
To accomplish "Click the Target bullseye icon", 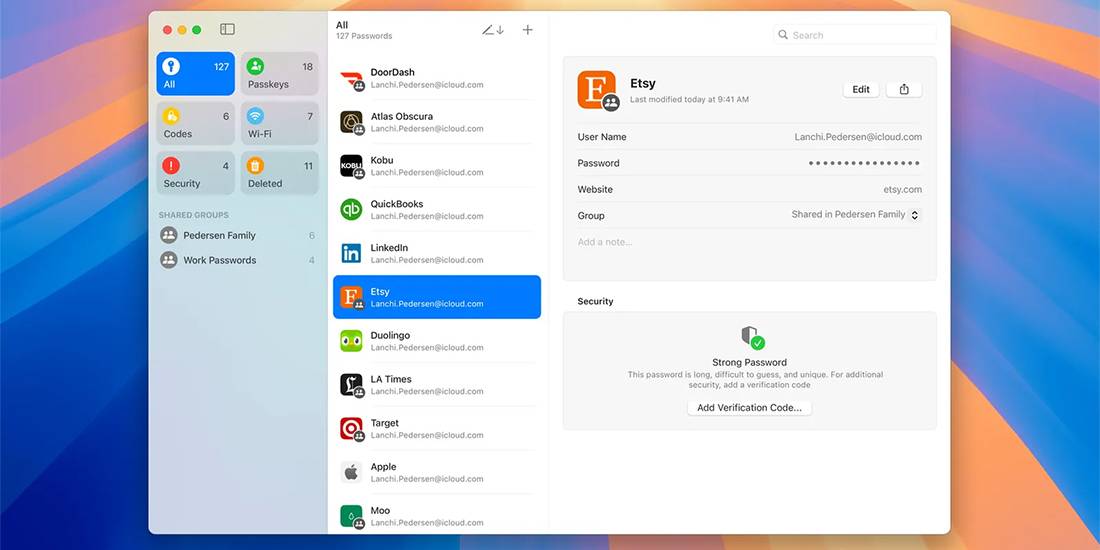I will pos(351,429).
